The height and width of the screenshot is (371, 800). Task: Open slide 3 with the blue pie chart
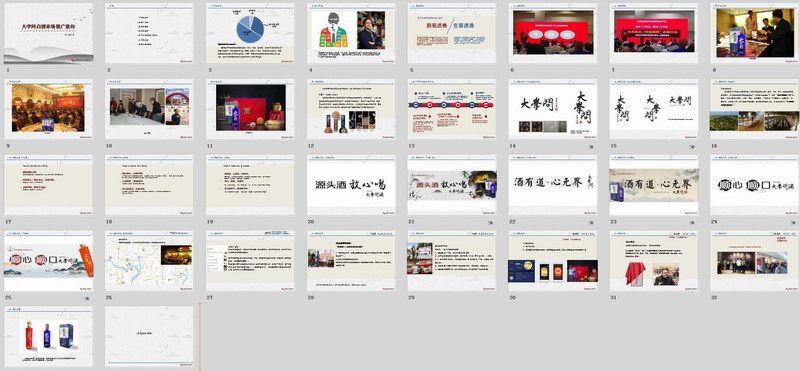point(250,33)
